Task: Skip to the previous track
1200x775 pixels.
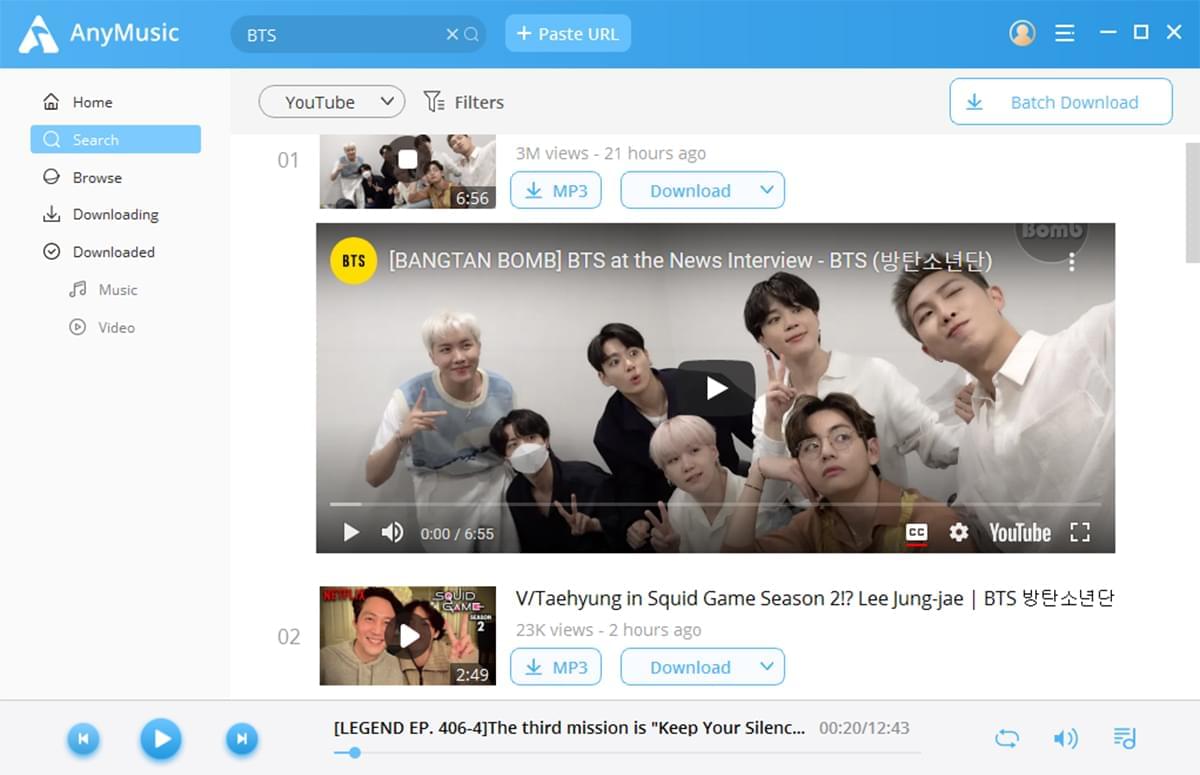Action: [x=83, y=739]
